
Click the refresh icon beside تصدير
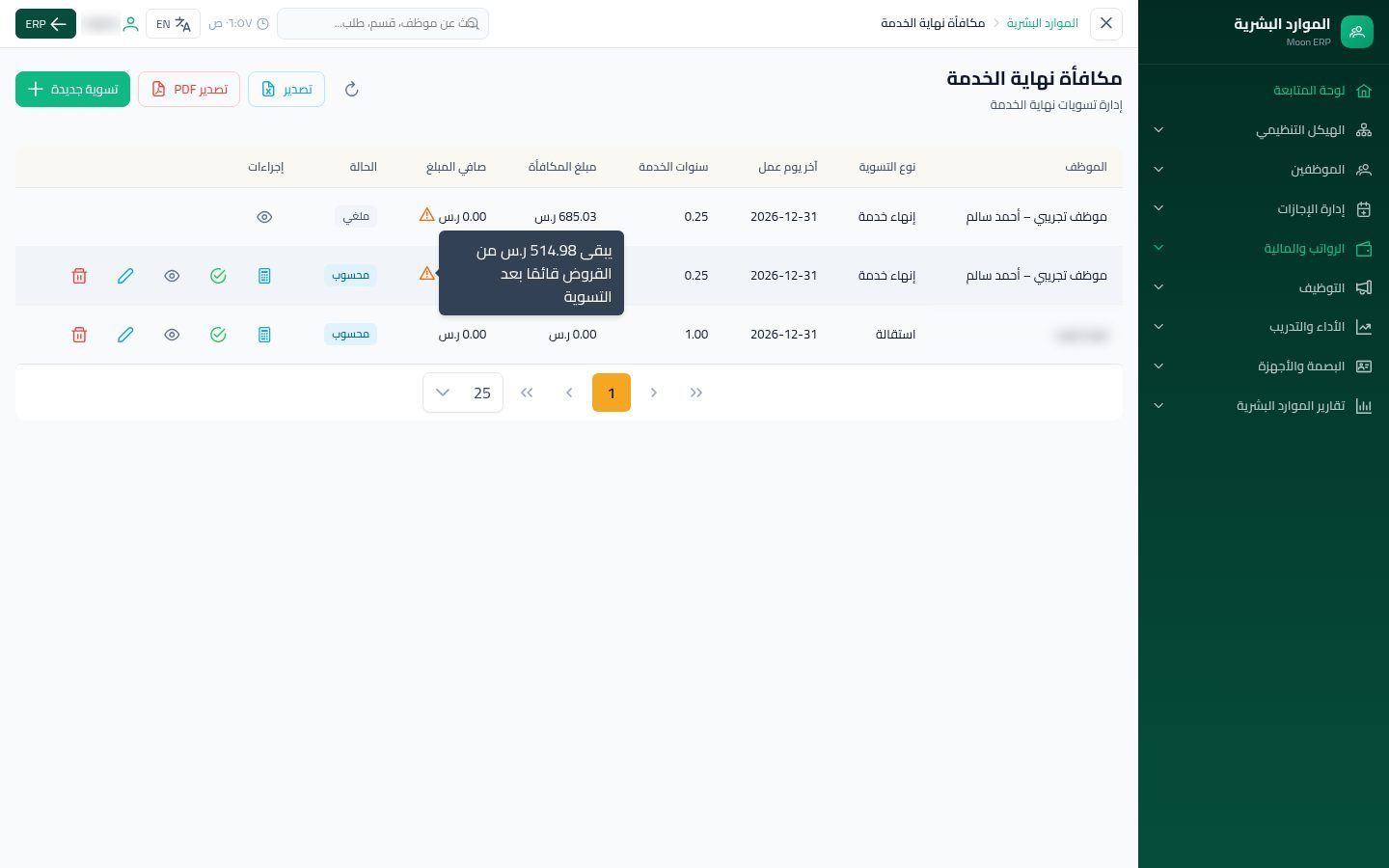click(x=352, y=90)
